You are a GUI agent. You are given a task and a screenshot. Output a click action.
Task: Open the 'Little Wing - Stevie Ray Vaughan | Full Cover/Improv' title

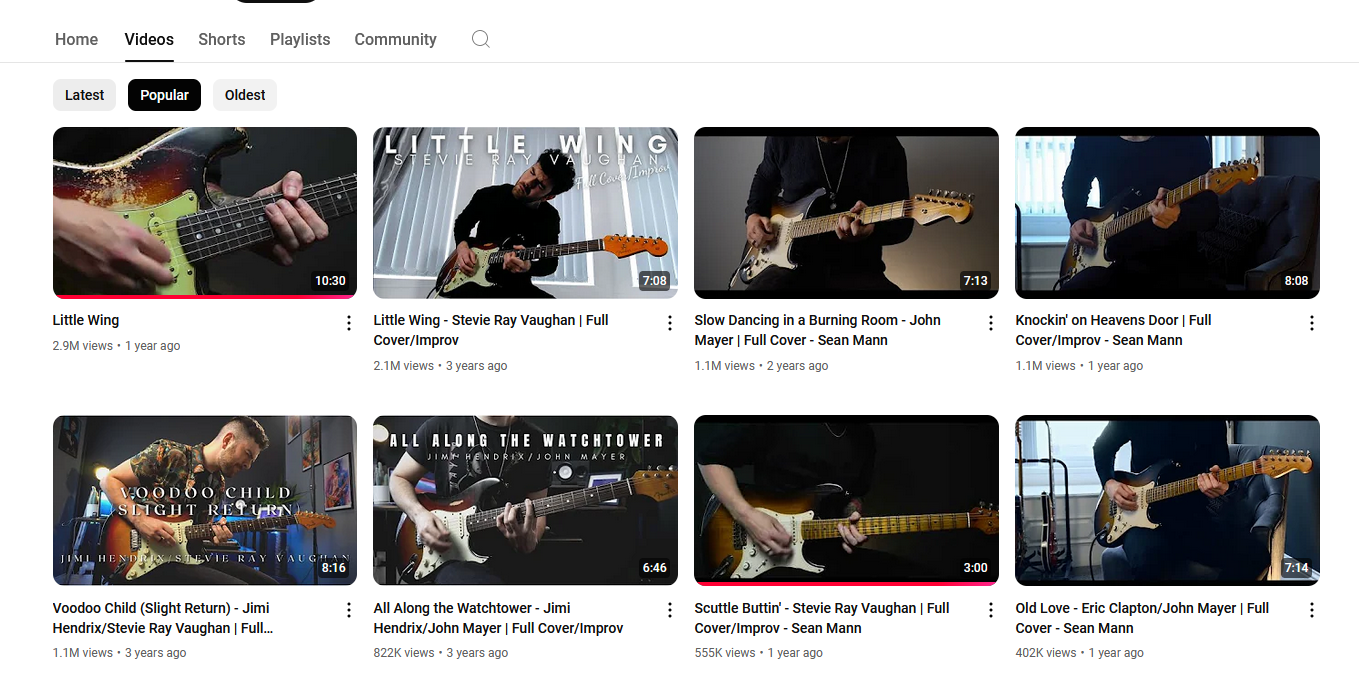click(491, 330)
